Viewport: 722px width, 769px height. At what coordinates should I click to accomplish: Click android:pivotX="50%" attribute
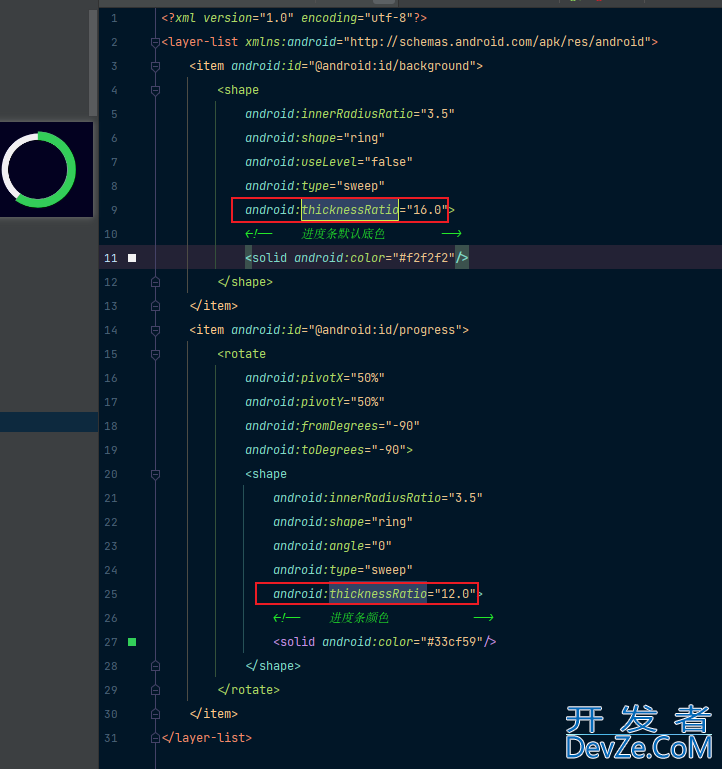(x=315, y=378)
